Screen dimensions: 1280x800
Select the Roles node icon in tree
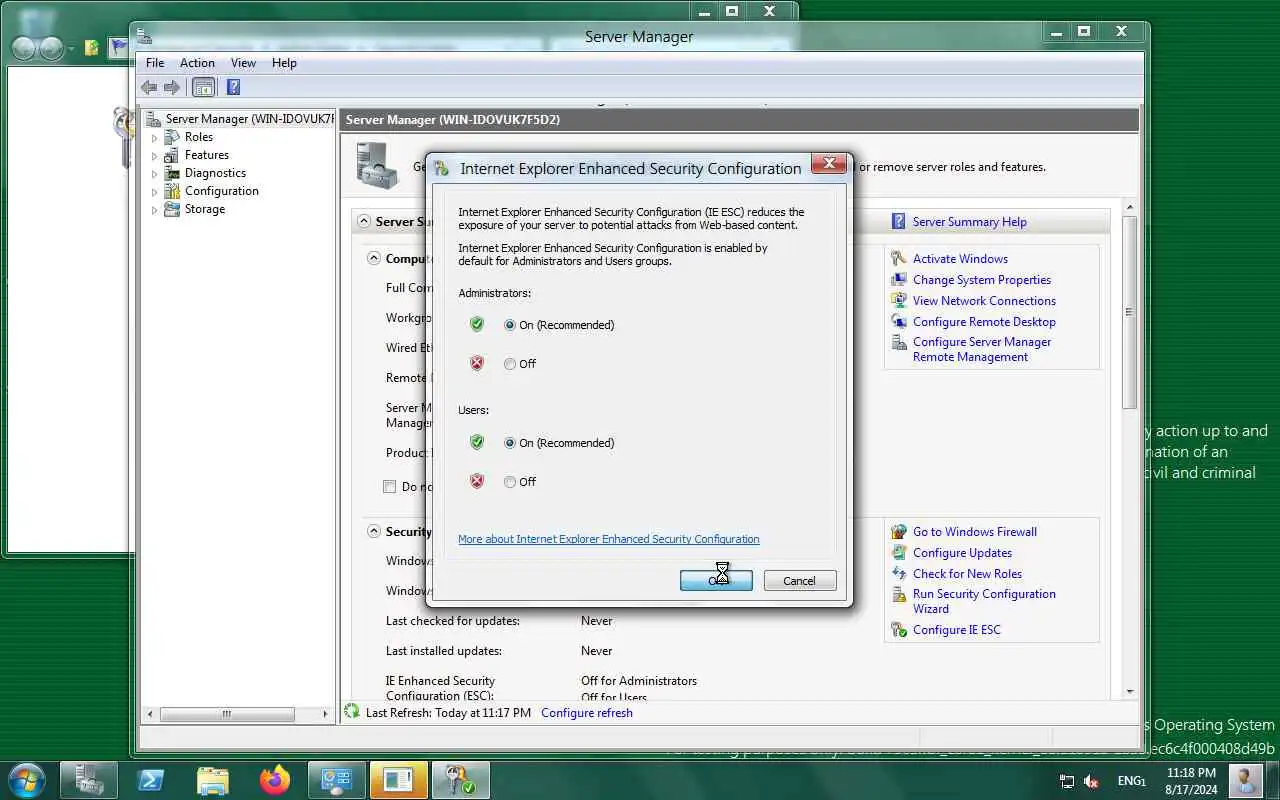pos(173,137)
